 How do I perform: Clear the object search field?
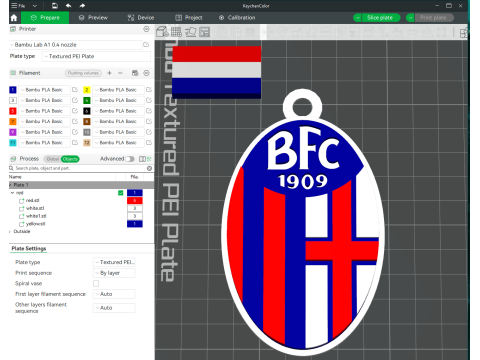(149, 168)
